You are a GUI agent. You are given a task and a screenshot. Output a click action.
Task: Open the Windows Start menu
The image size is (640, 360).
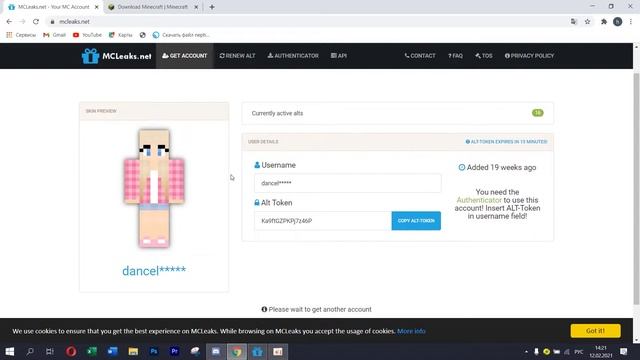(x=9, y=351)
